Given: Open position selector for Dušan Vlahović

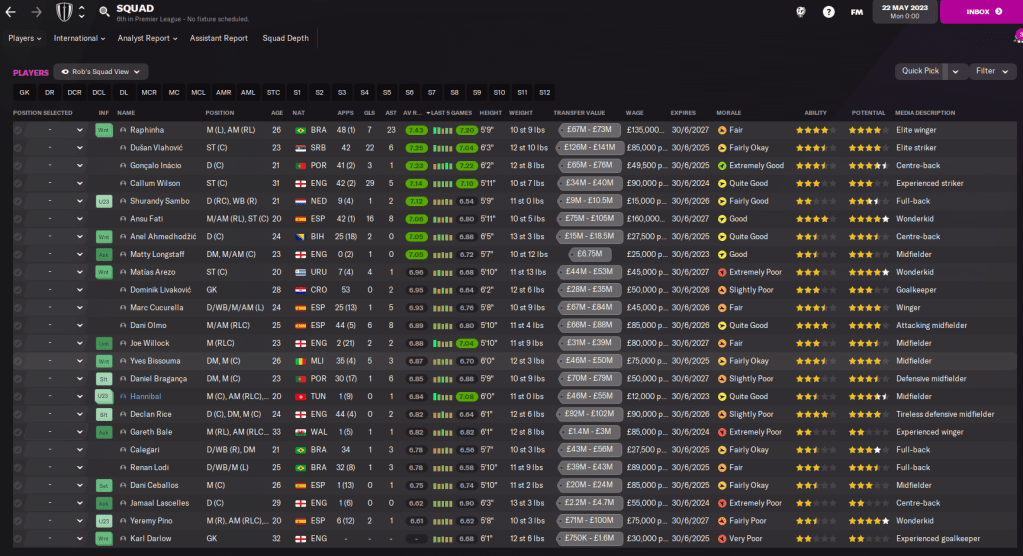Looking at the screenshot, I should (80, 148).
